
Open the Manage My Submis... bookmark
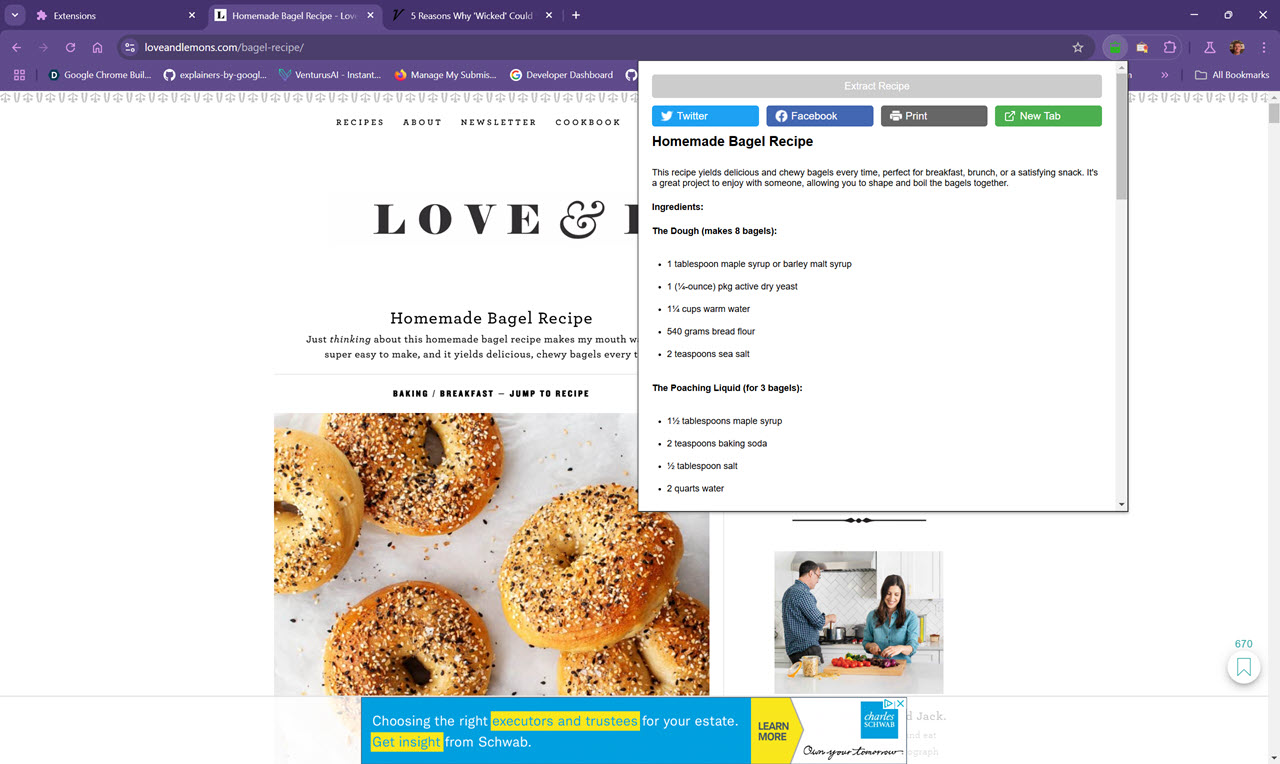tap(446, 75)
